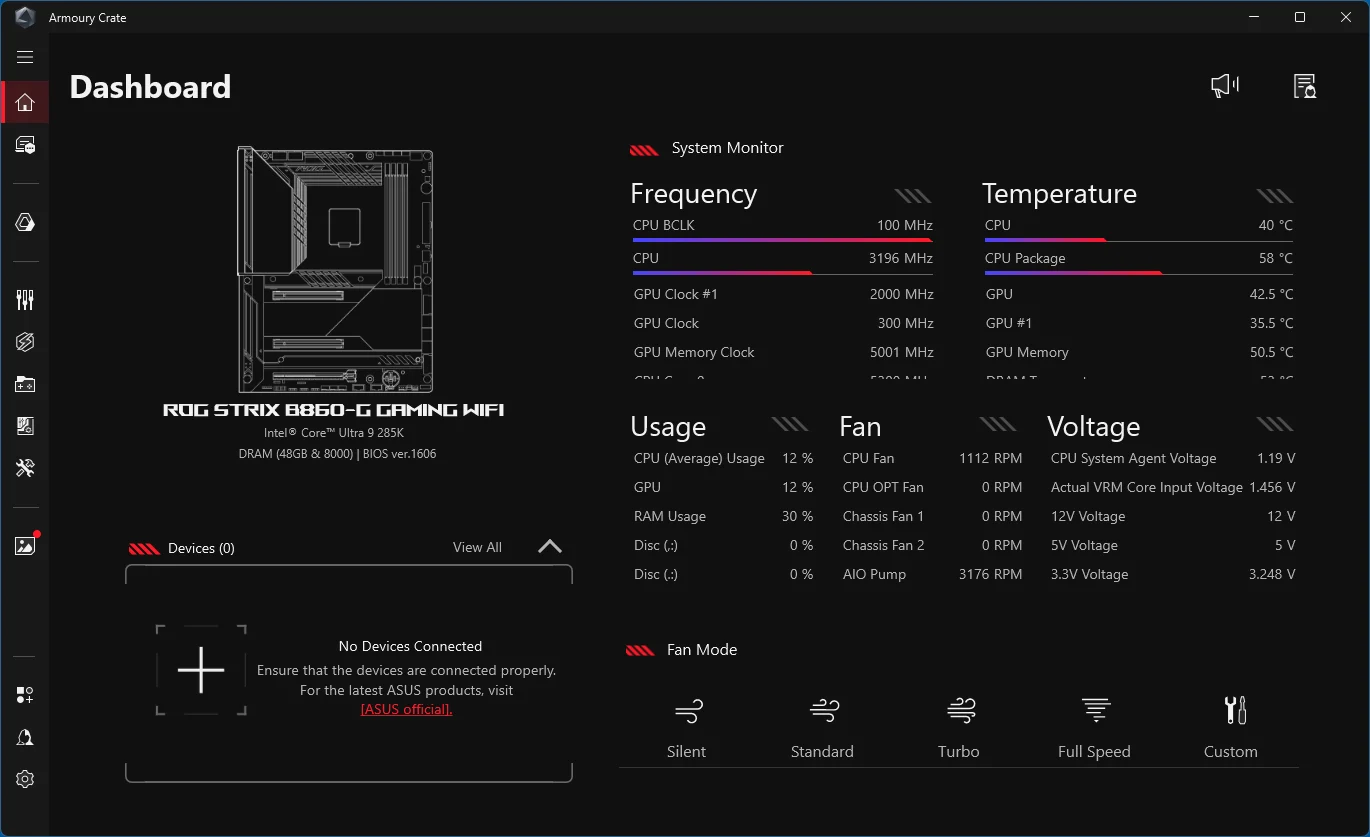1370x837 pixels.
Task: Click the RAM Usage row
Action: click(x=723, y=516)
